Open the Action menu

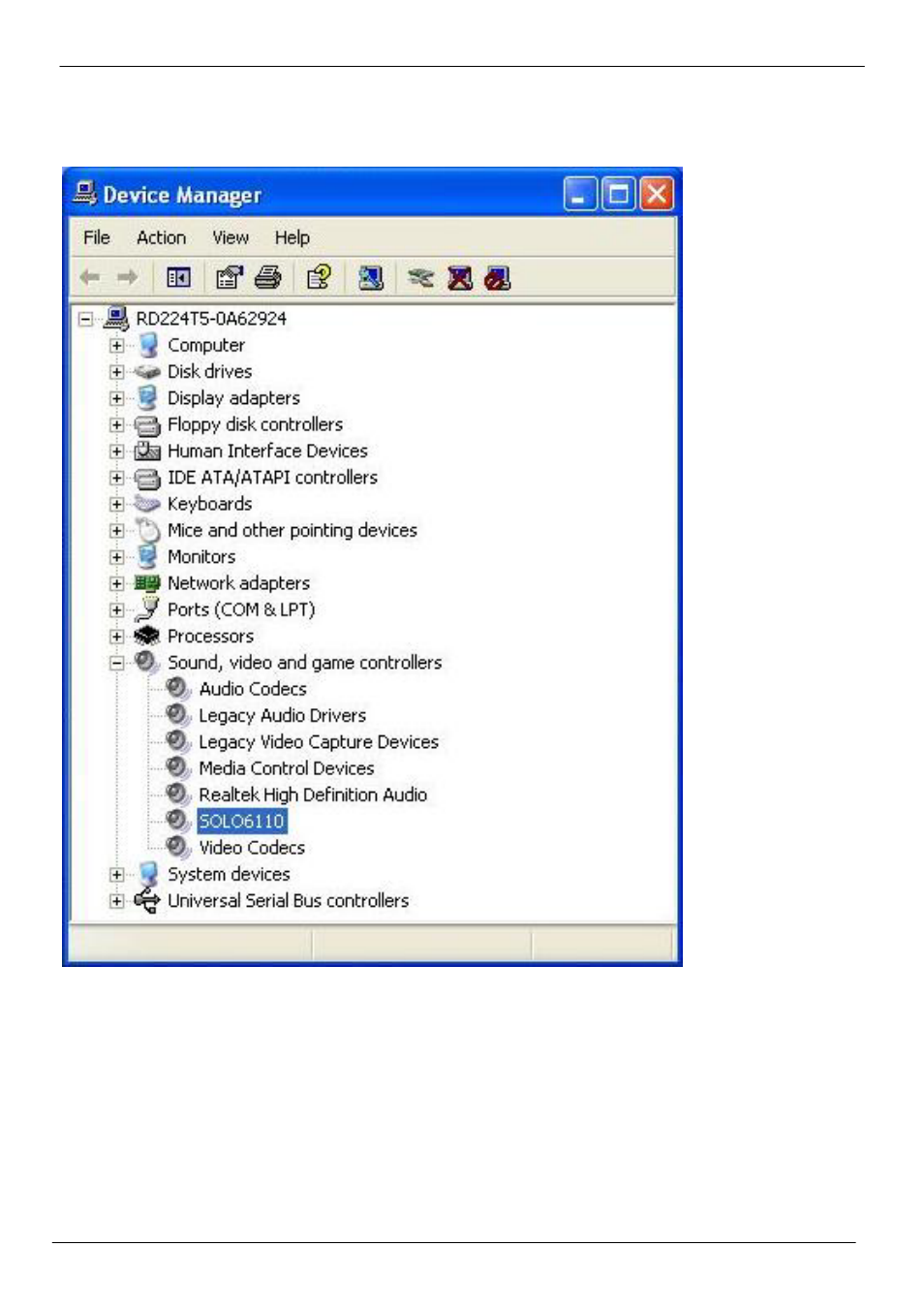161,237
